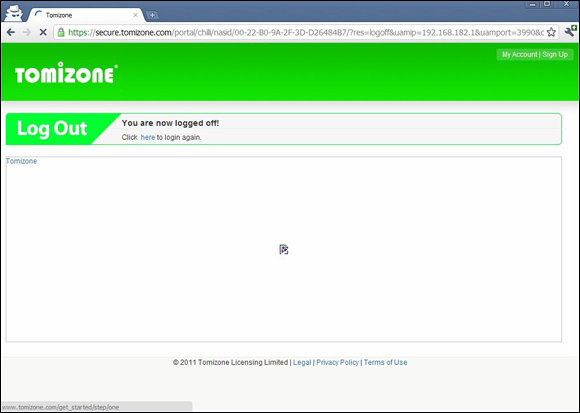
Task: Close the Tomizone tab
Action: click(x=135, y=15)
